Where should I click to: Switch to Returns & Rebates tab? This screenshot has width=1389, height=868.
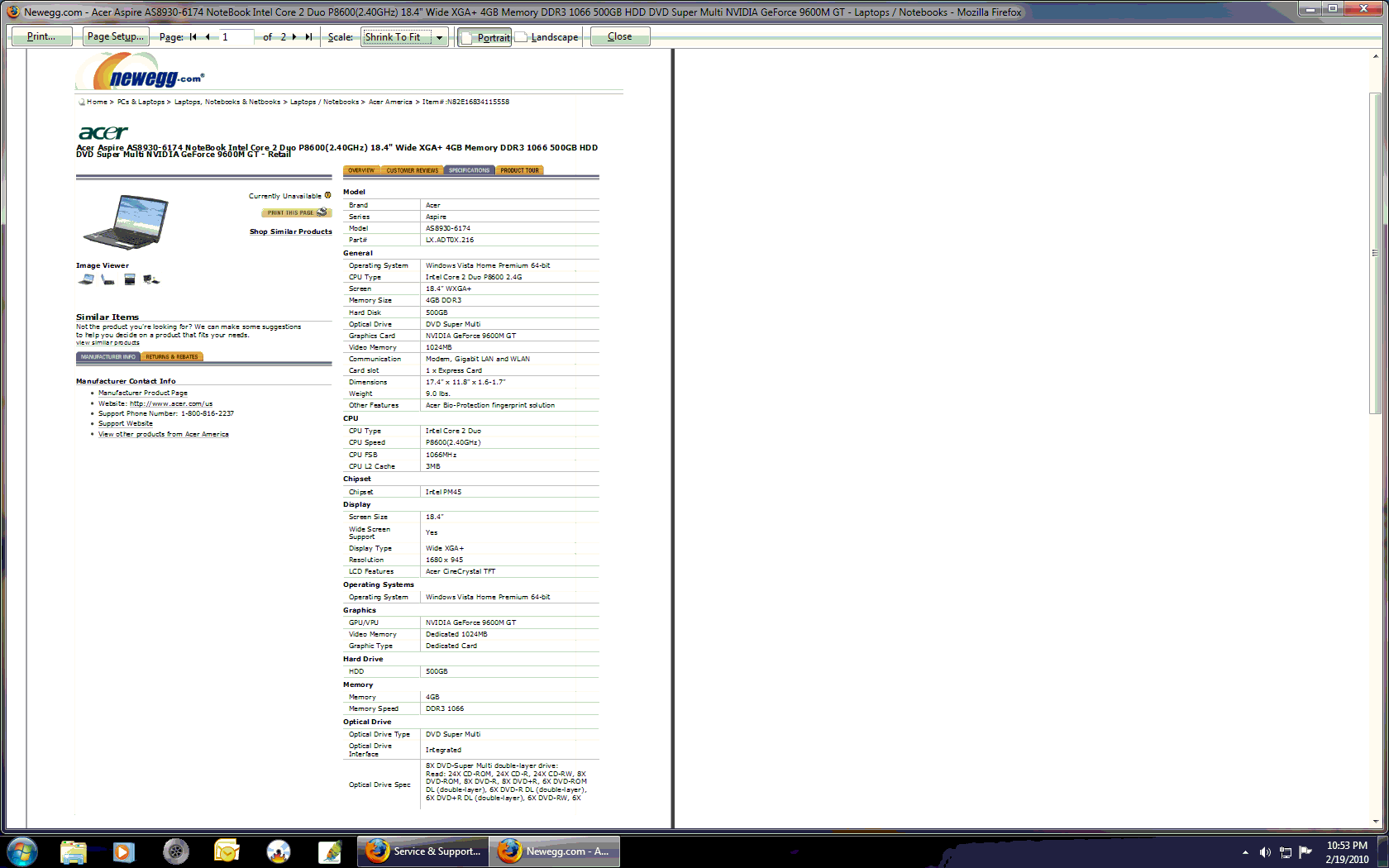pos(172,357)
